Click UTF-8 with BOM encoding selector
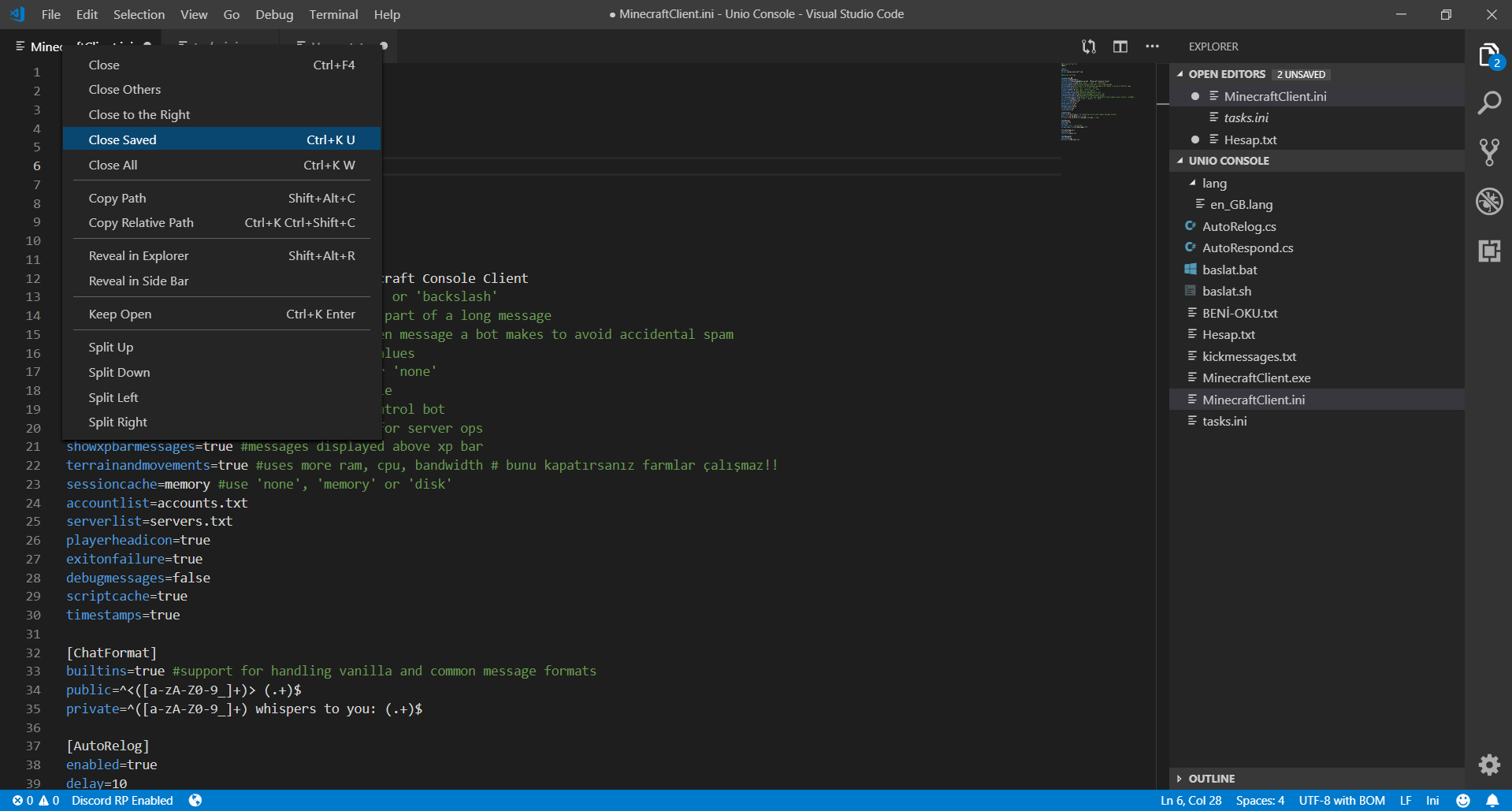 click(1342, 800)
